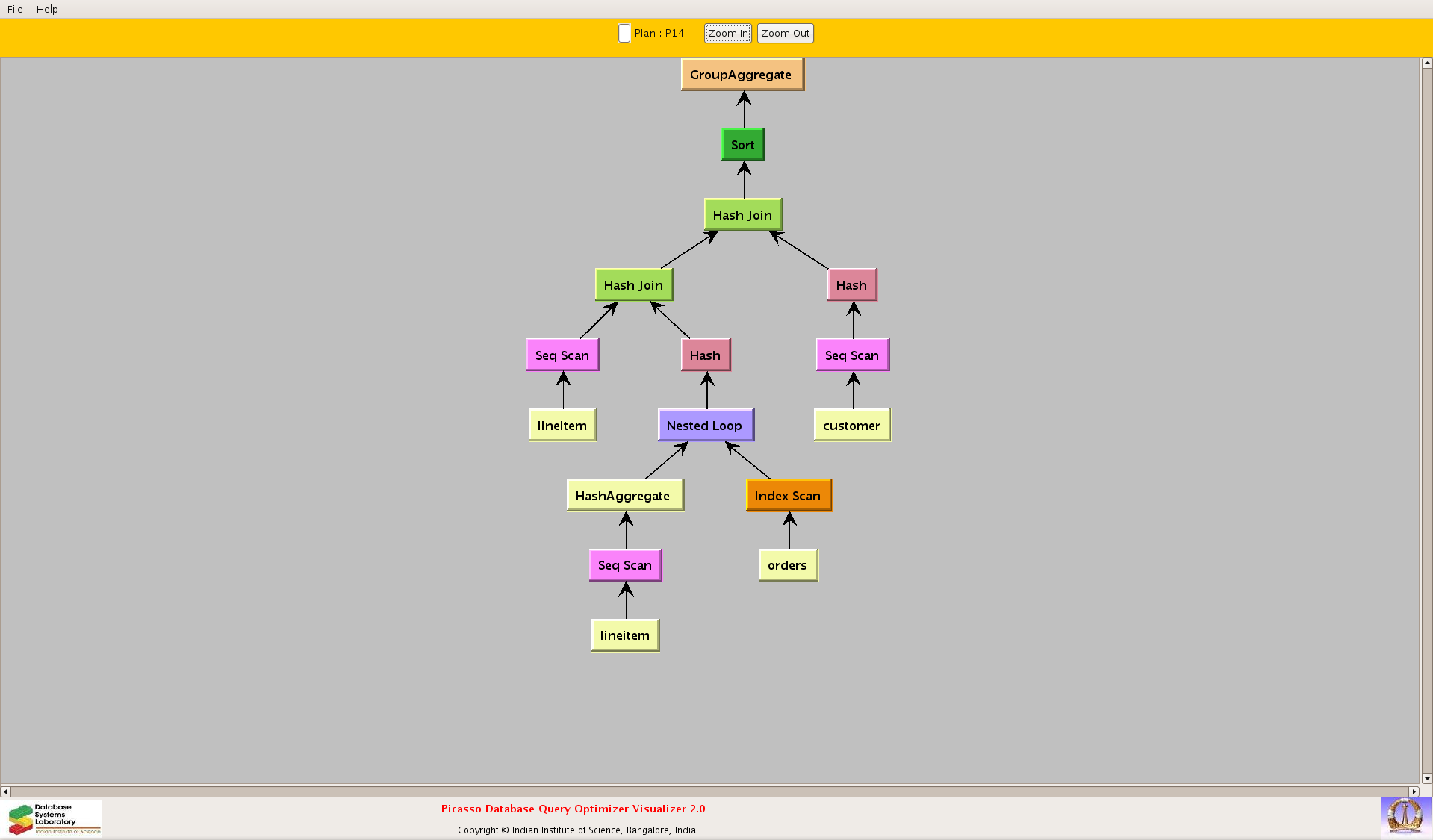Image resolution: width=1433 pixels, height=840 pixels.
Task: Click the GroupAggregate root node
Action: [x=742, y=75]
